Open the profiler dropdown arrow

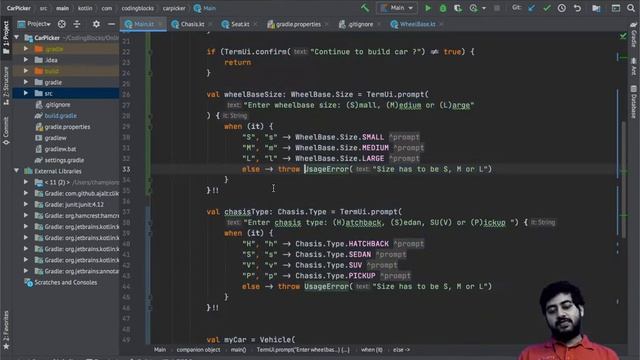pyautogui.click(x=484, y=8)
